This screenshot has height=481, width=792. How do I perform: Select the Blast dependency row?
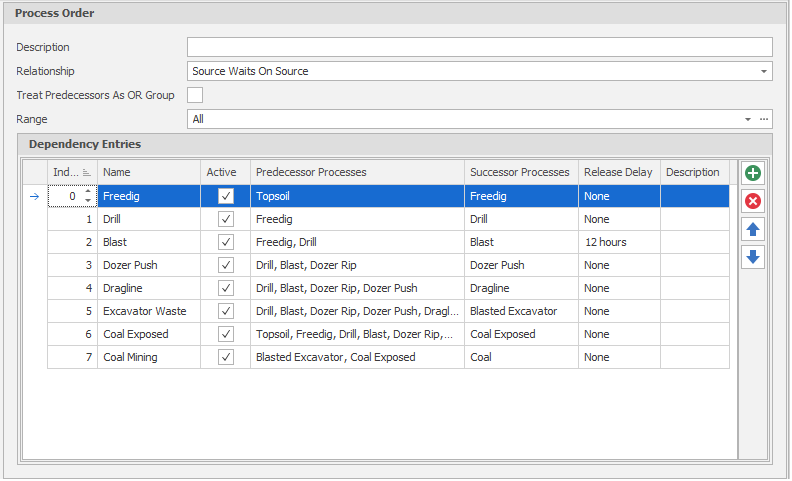click(x=148, y=242)
